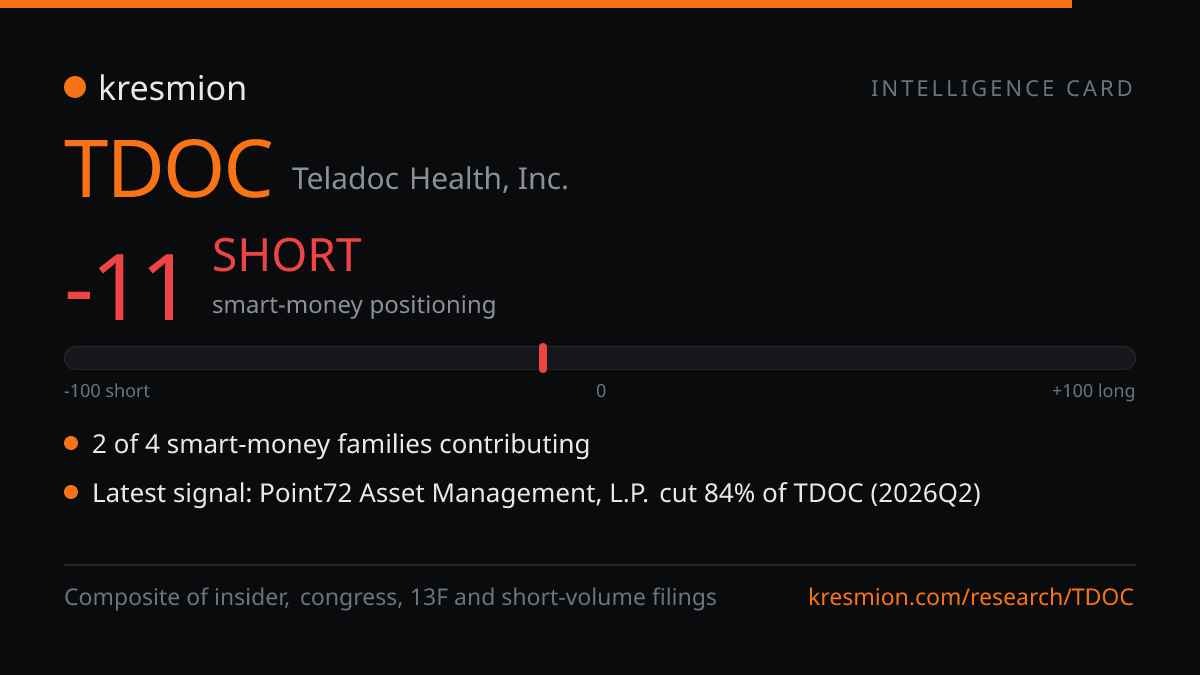Screen dimensions: 1200x675
Task: Click the INTELLIGENCE CARD label
Action: pos(1002,89)
